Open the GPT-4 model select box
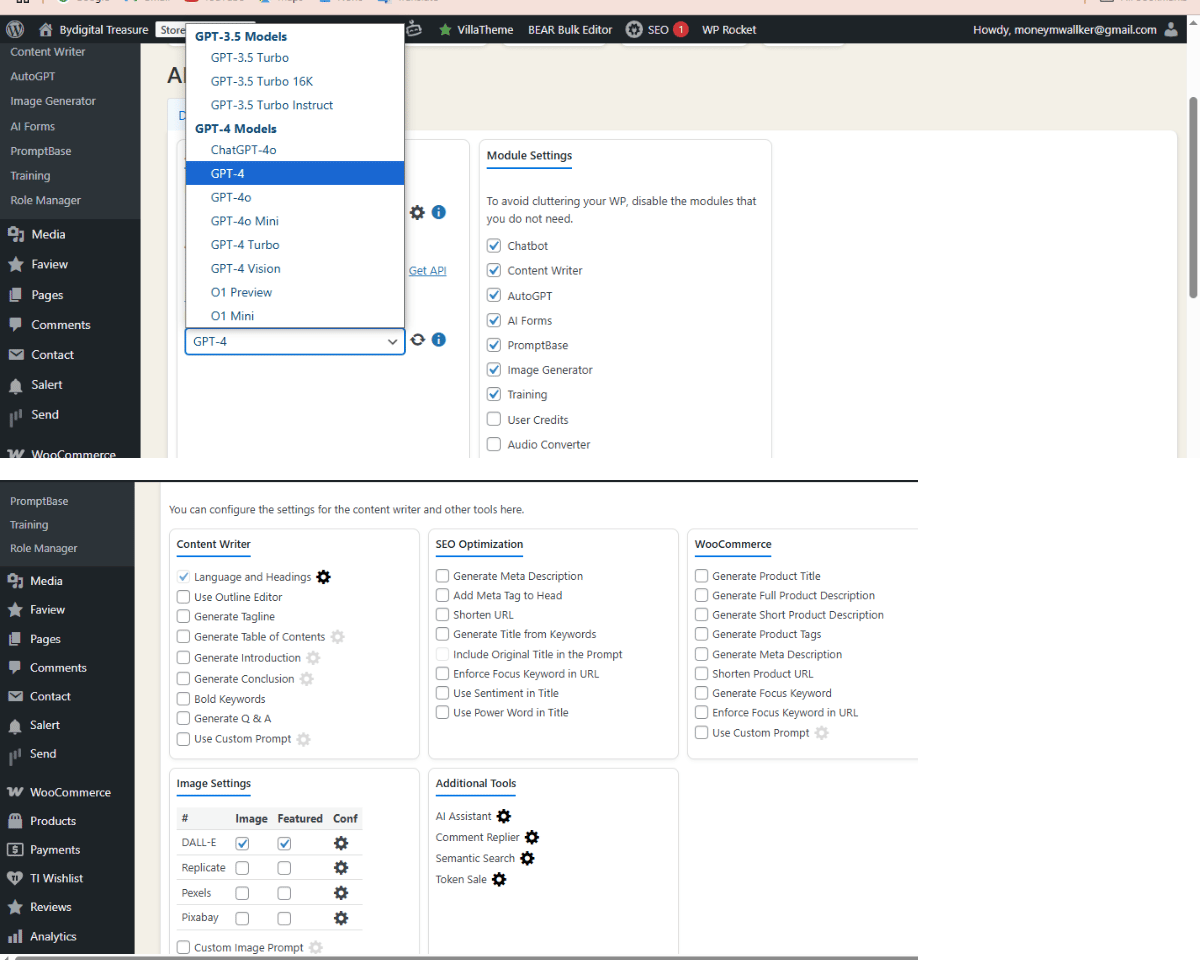The width and height of the screenshot is (1200, 960). (x=295, y=341)
